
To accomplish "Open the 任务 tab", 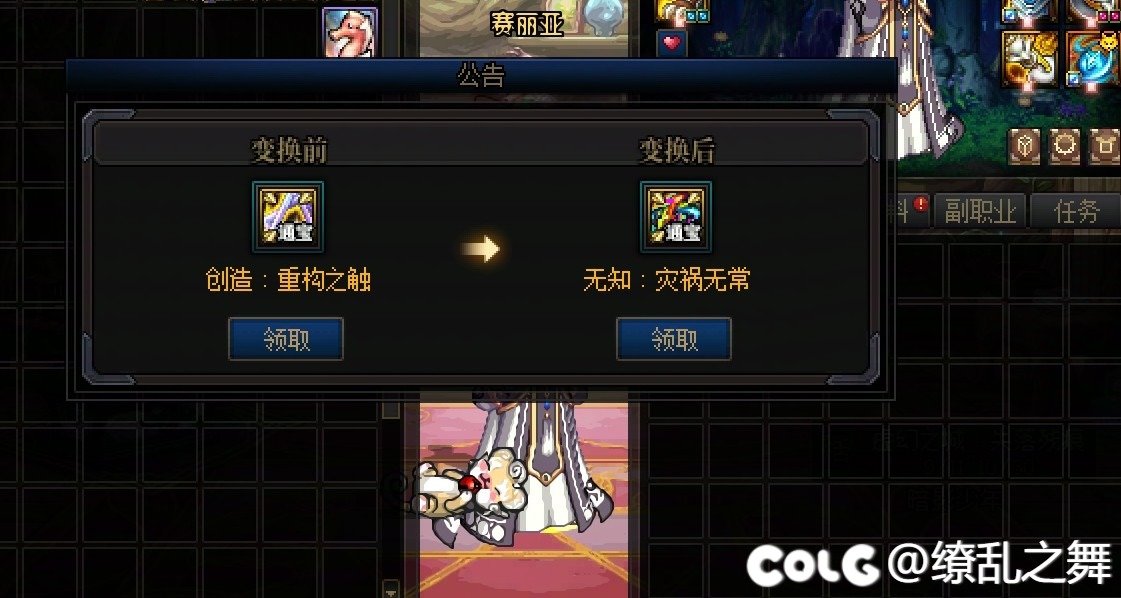I will coord(1076,211).
